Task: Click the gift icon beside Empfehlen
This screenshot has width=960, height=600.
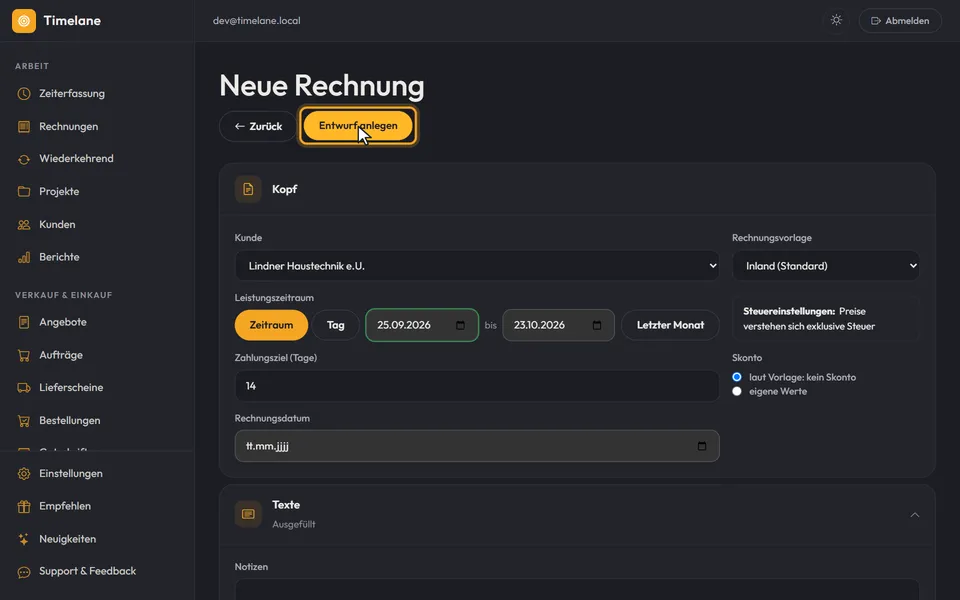Action: [24, 506]
